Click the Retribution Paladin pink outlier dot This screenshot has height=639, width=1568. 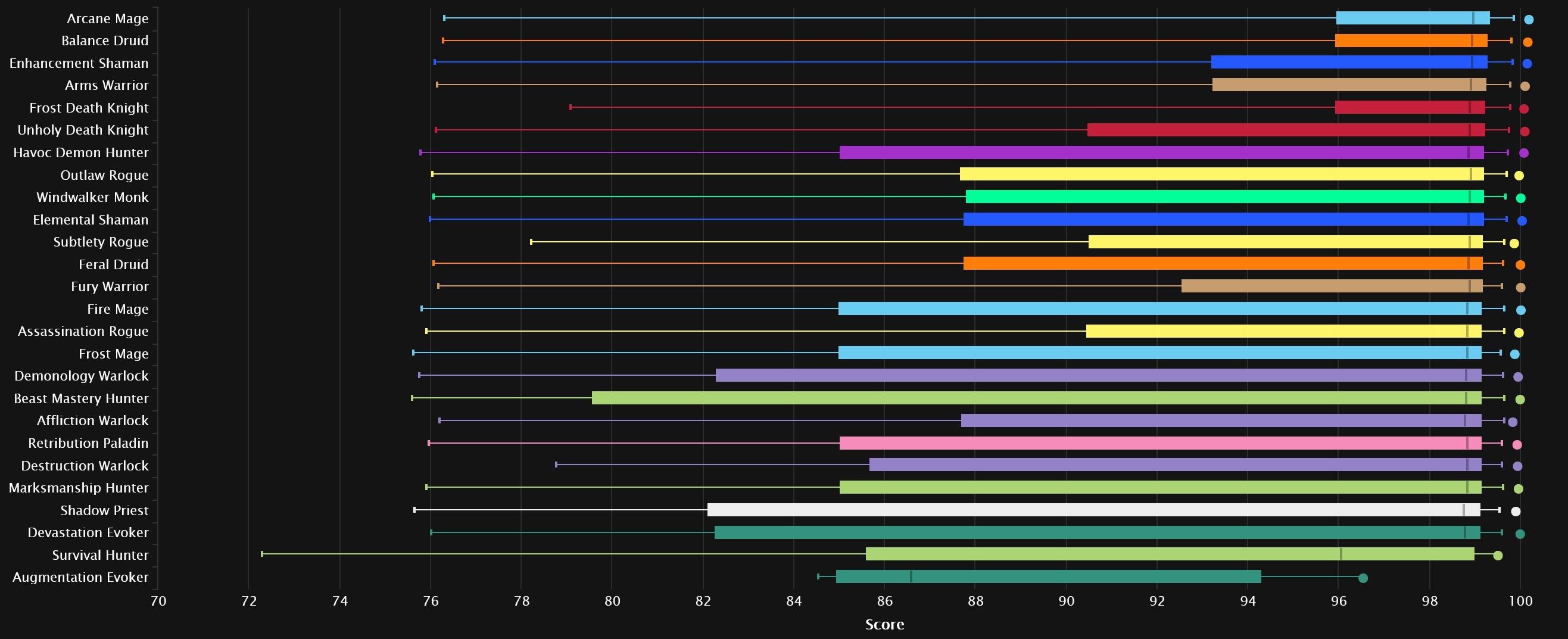pyautogui.click(x=1517, y=445)
